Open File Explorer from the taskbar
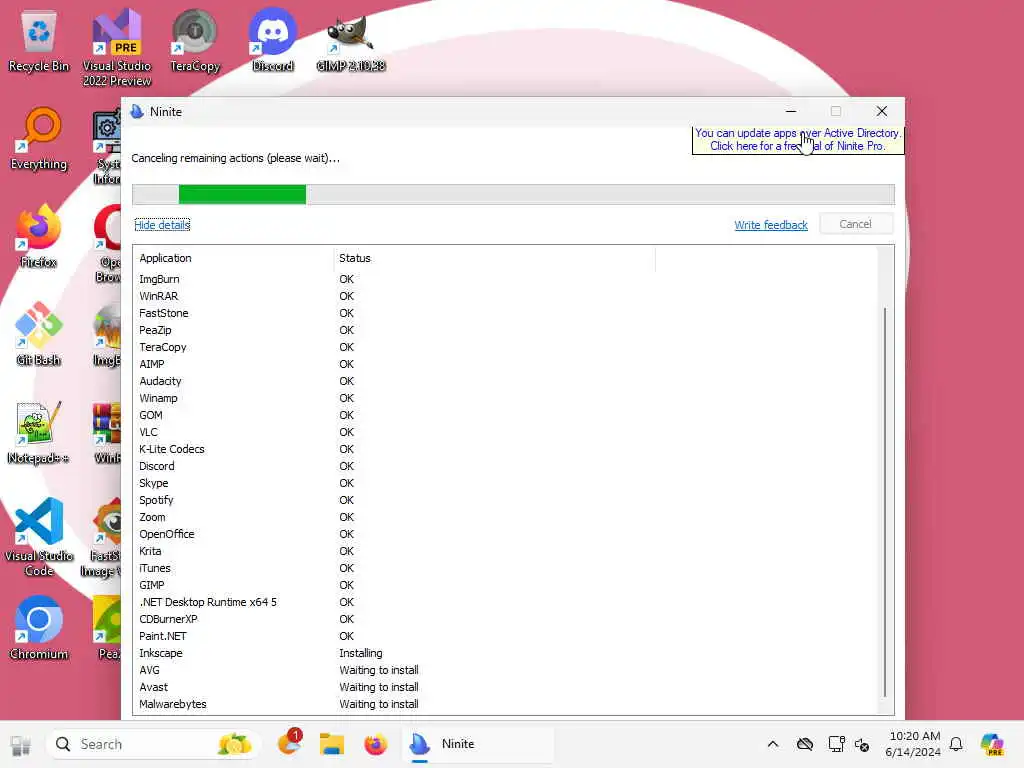Screen dimensions: 1024x768 [x=332, y=744]
